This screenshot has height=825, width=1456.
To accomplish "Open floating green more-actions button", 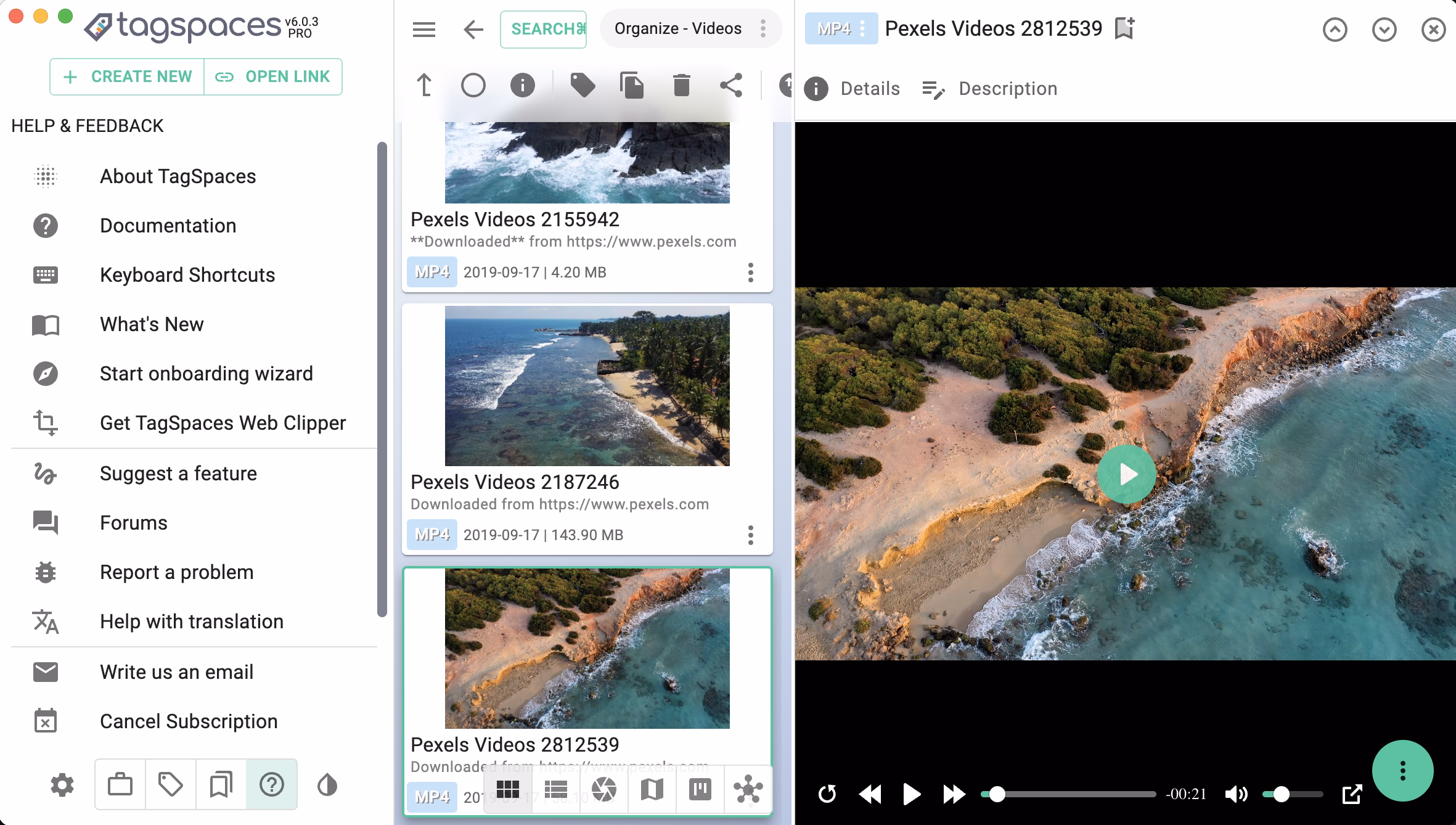I will 1403,771.
